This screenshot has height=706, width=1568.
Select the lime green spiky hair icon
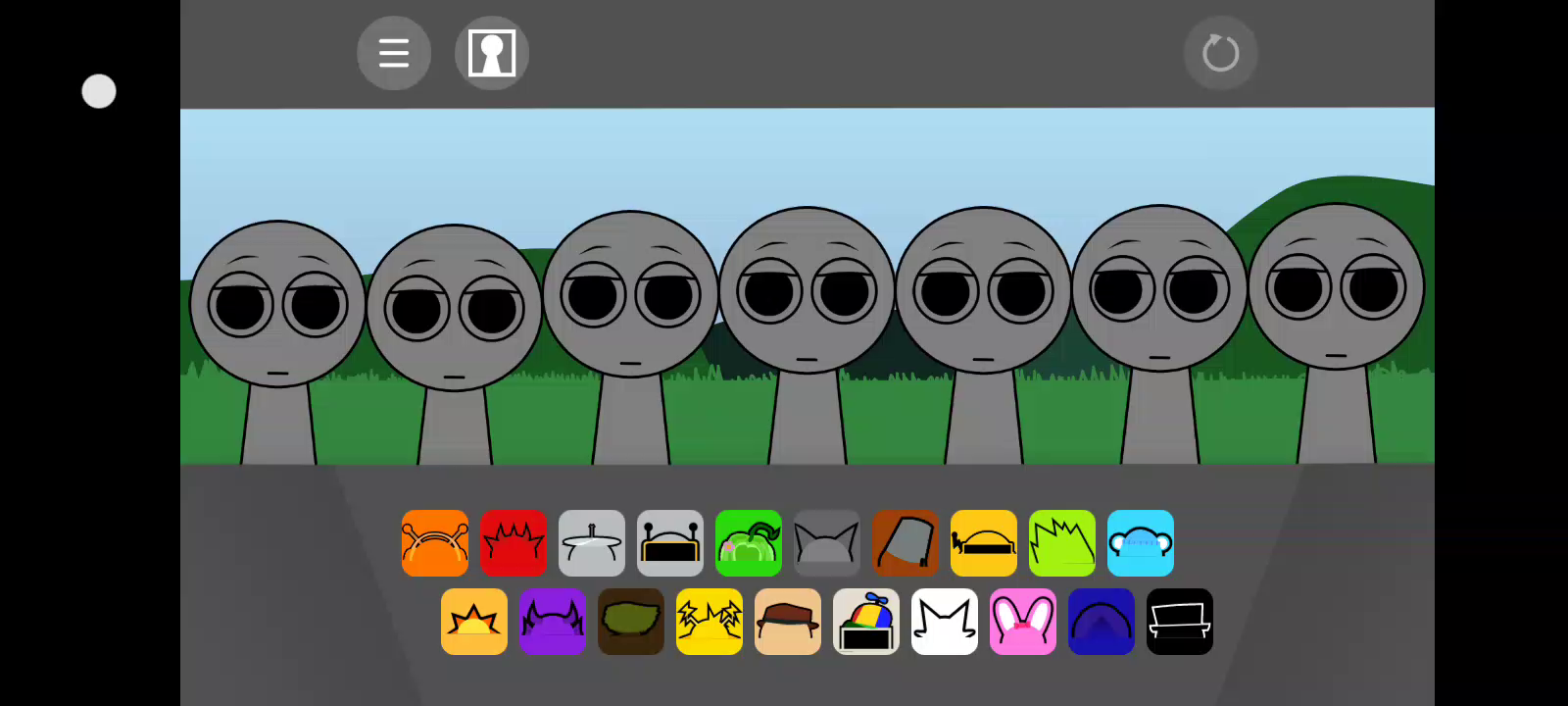coord(1062,543)
